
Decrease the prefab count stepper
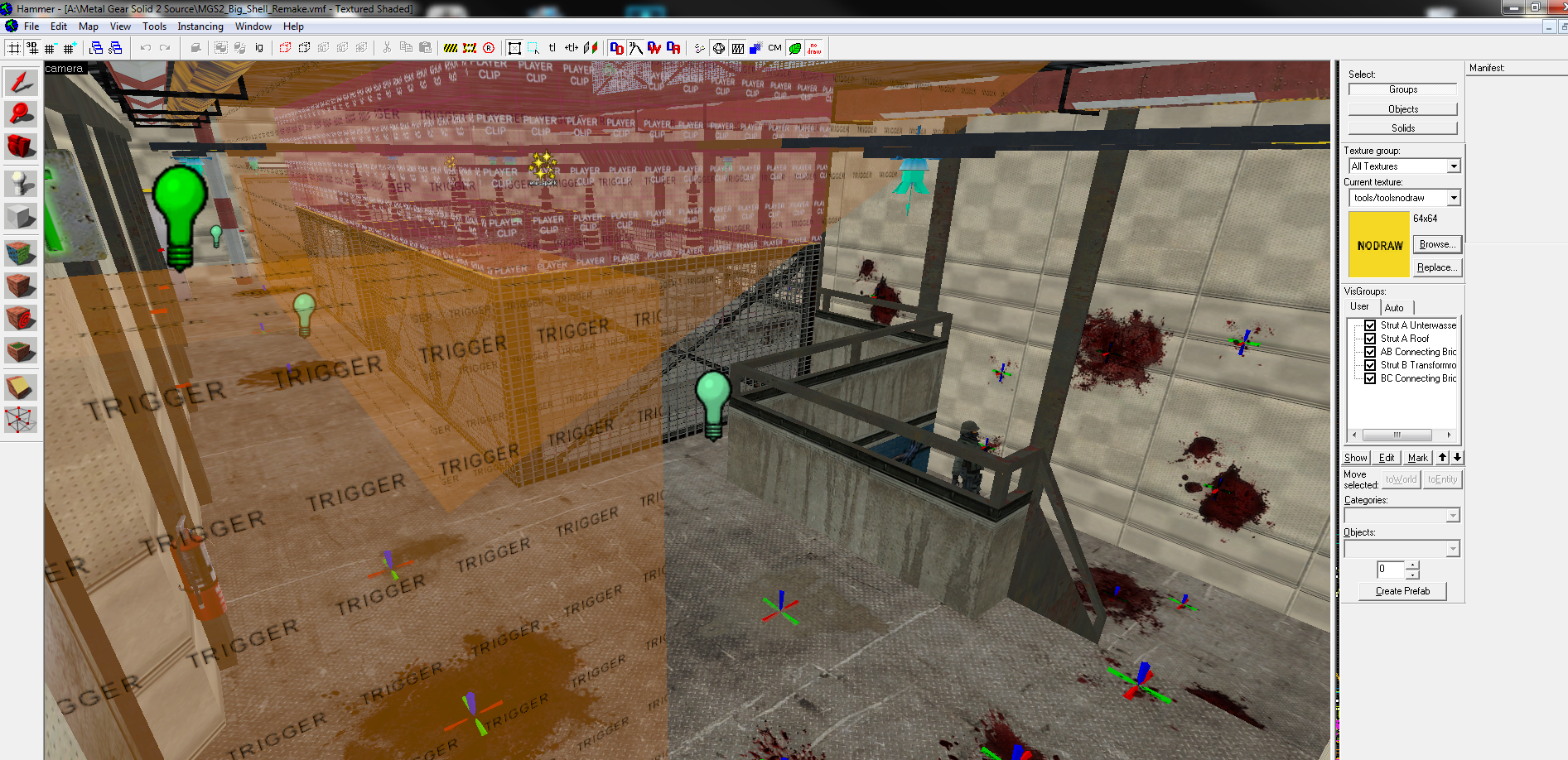pyautogui.click(x=1412, y=574)
